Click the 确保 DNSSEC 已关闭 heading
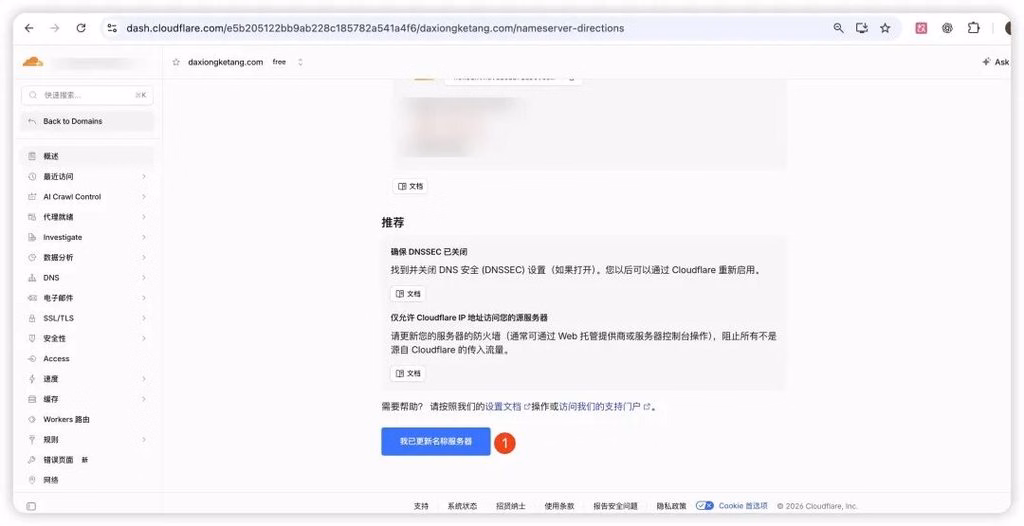 (429, 252)
